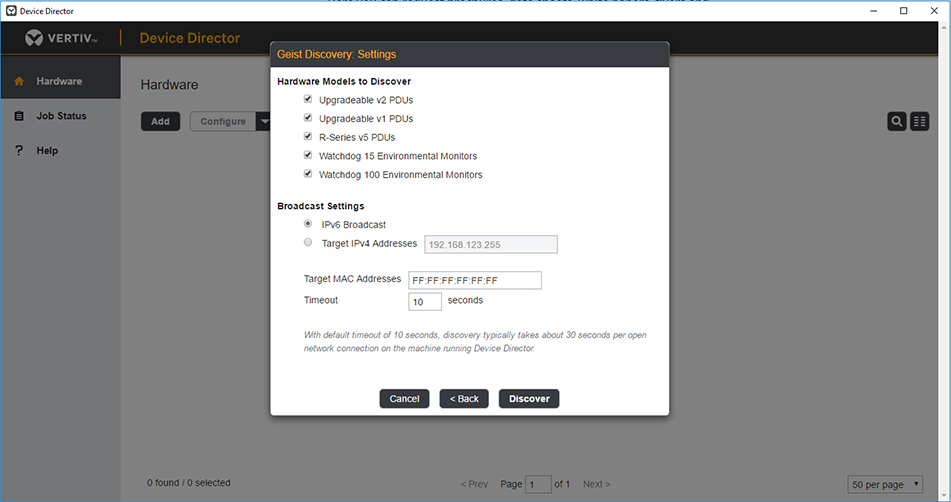Open the 50 per page dropdown
This screenshot has width=951, height=502.
click(x=885, y=484)
